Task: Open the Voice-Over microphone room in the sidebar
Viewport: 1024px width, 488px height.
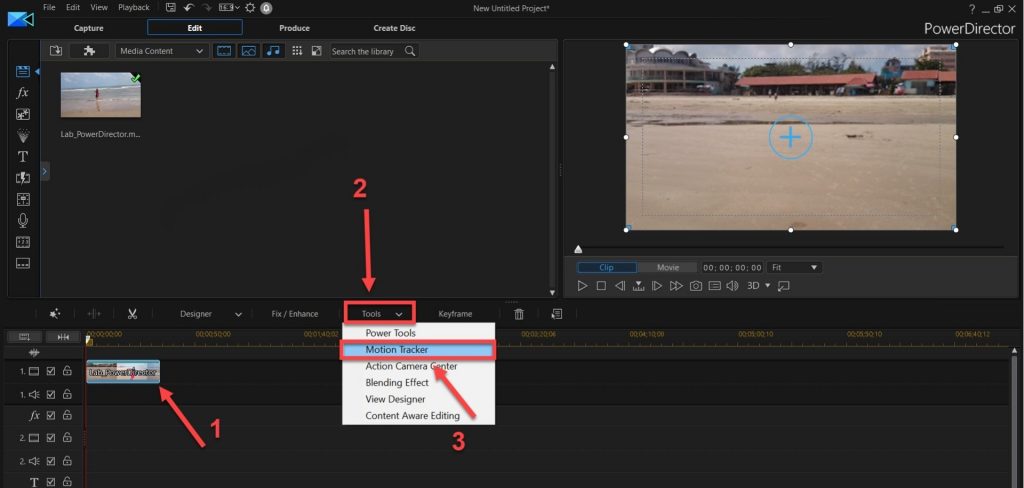Action: 23,221
